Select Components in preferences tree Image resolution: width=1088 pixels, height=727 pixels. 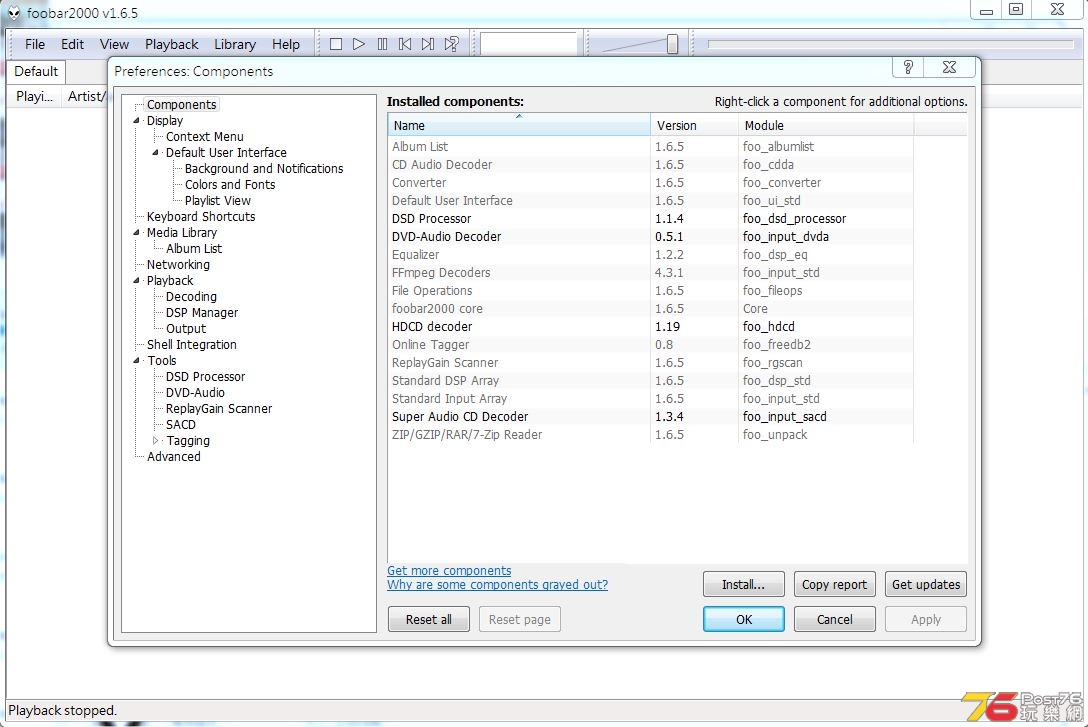tap(181, 105)
